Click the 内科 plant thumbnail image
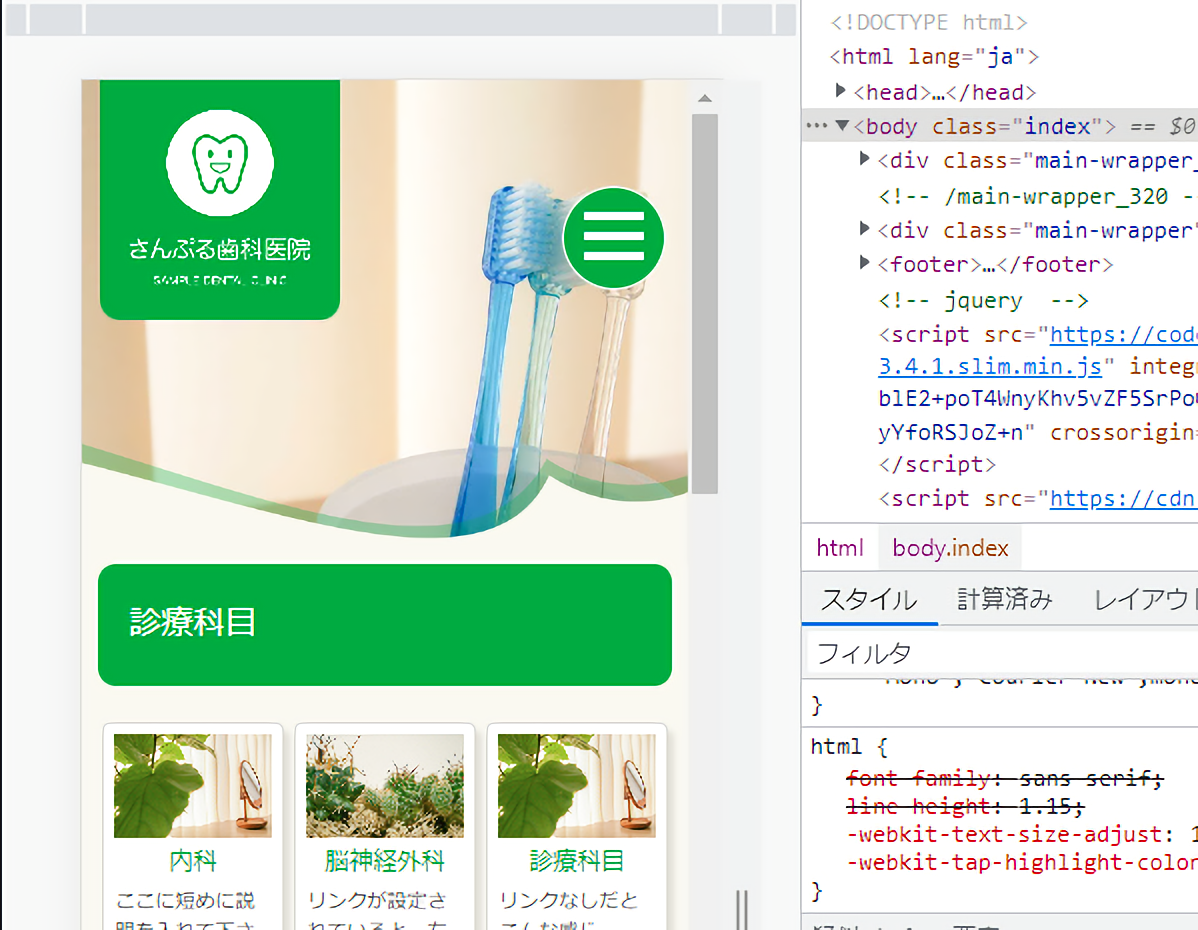 193,786
